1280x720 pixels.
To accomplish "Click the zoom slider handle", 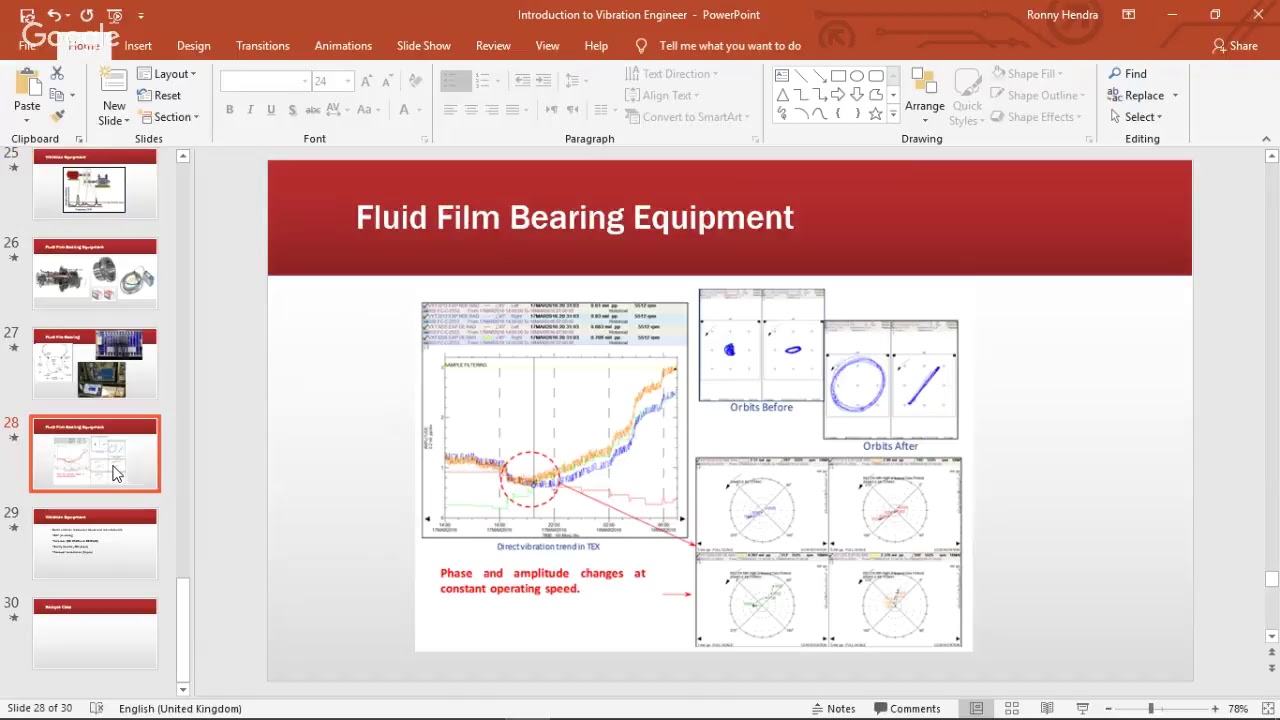I will click(1150, 708).
